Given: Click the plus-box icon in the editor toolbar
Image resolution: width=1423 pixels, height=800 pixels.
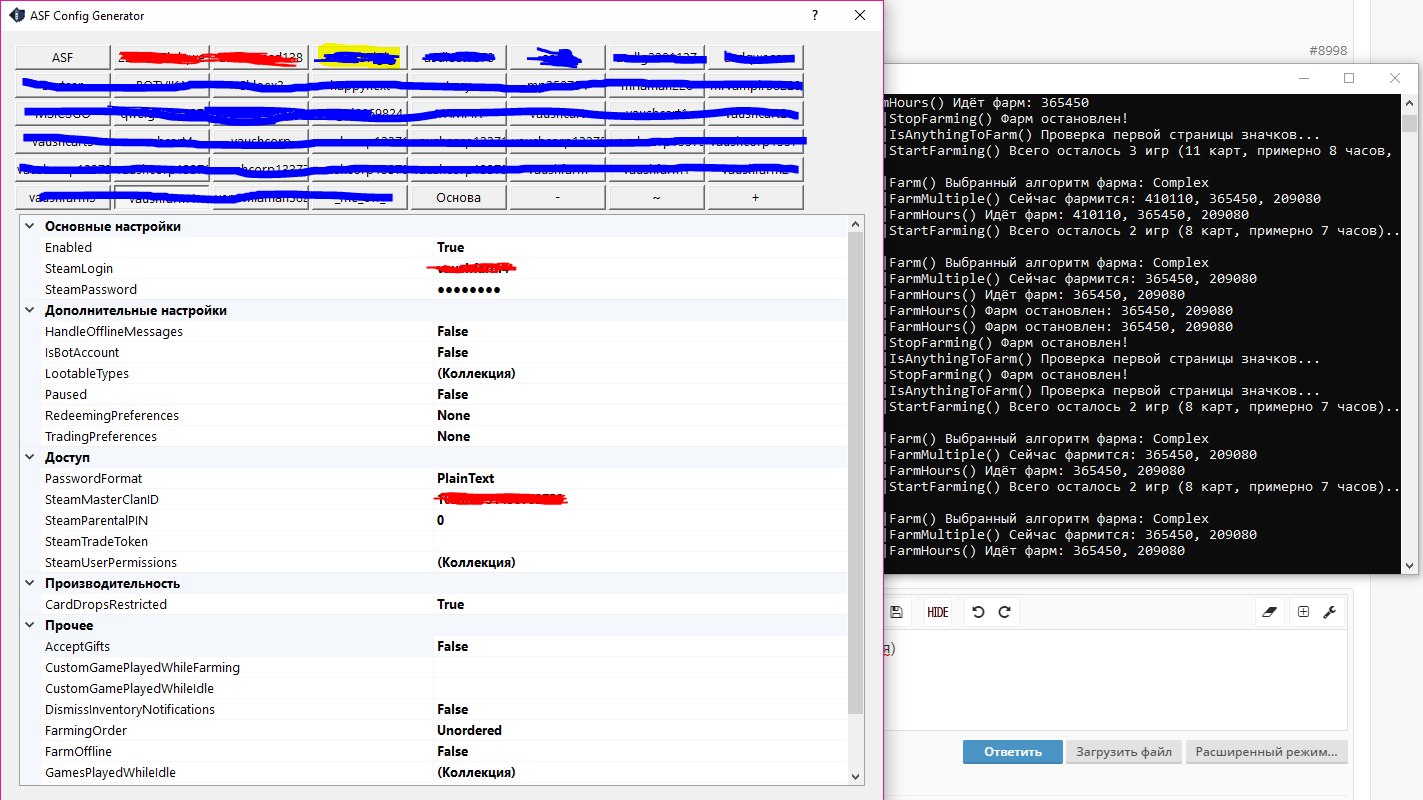Looking at the screenshot, I should (x=1303, y=612).
